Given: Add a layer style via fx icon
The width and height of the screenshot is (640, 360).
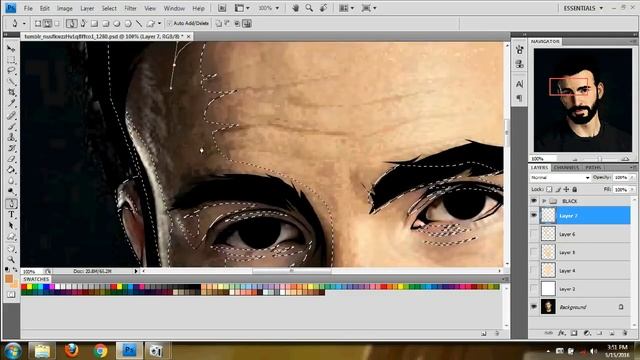Looking at the screenshot, I should pos(561,333).
